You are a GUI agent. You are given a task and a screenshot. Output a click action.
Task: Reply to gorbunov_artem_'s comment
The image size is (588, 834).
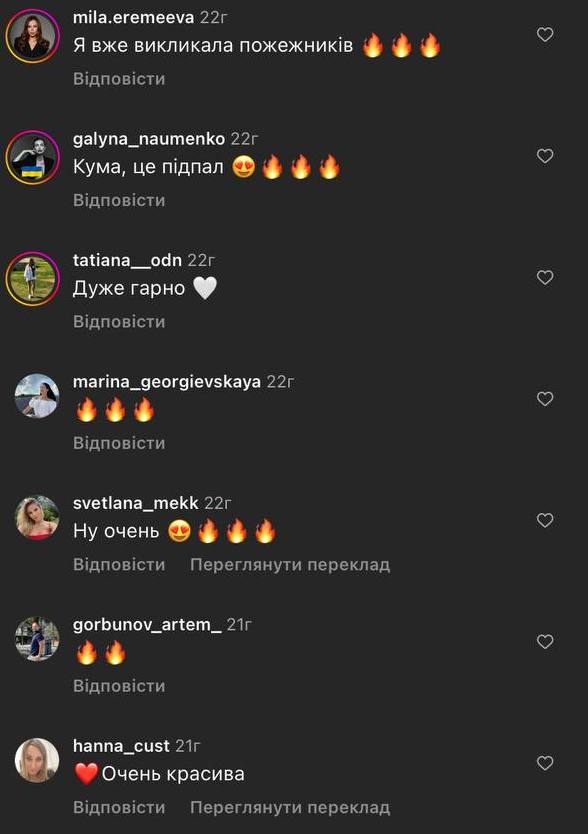pyautogui.click(x=119, y=686)
